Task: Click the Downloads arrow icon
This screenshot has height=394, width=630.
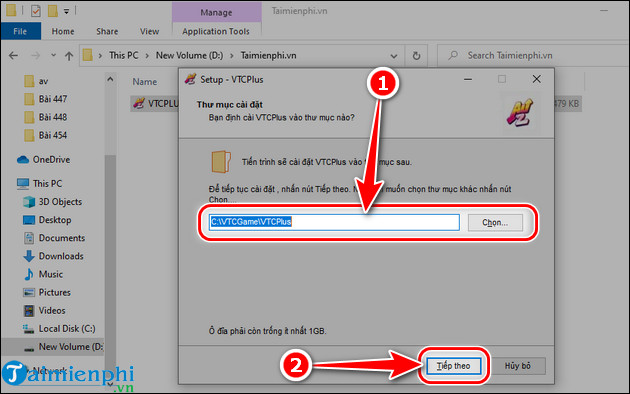Action: click(x=29, y=256)
